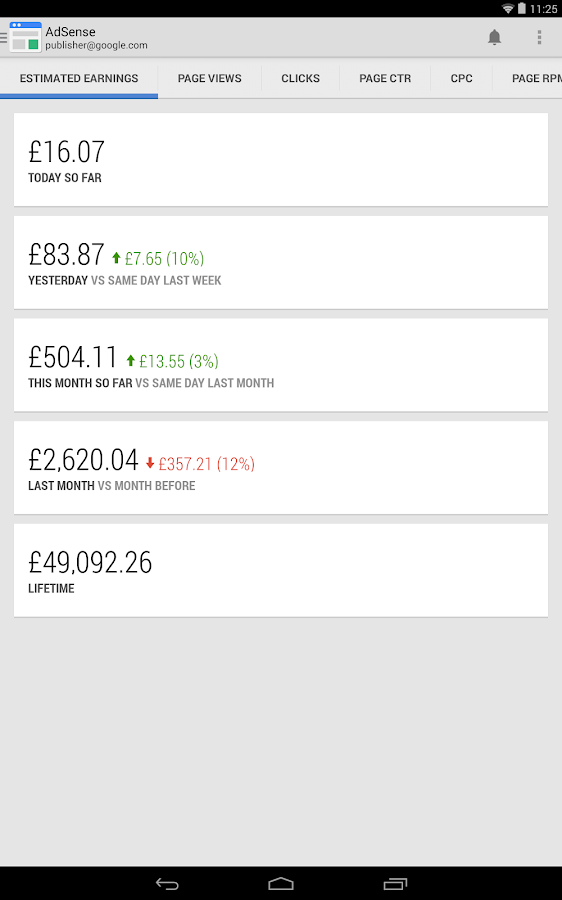Tap the Wi-Fi status icon
Viewport: 562px width, 900px height.
(x=507, y=9)
